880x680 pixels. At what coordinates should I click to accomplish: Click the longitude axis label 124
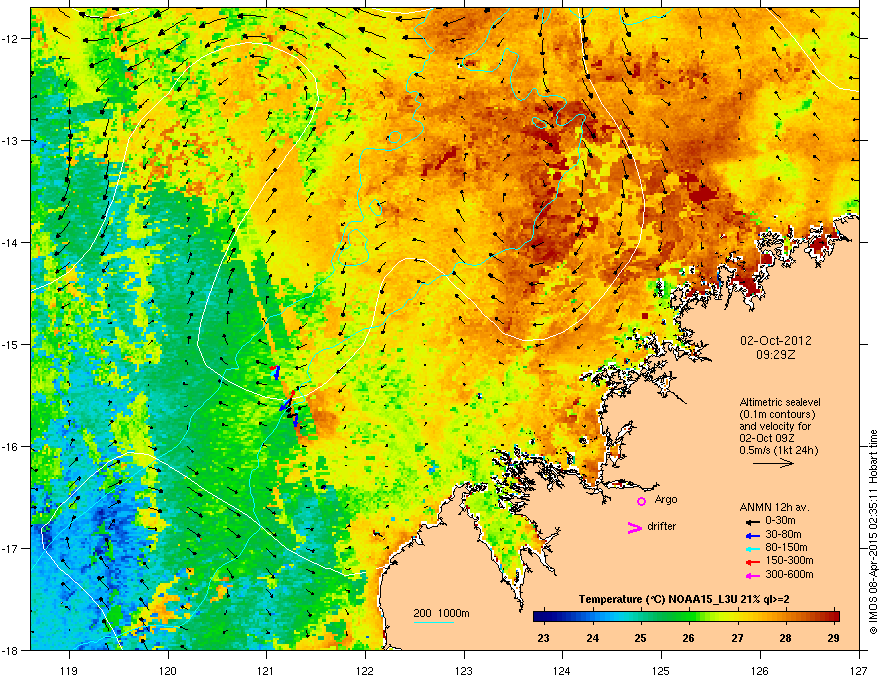[x=562, y=670]
